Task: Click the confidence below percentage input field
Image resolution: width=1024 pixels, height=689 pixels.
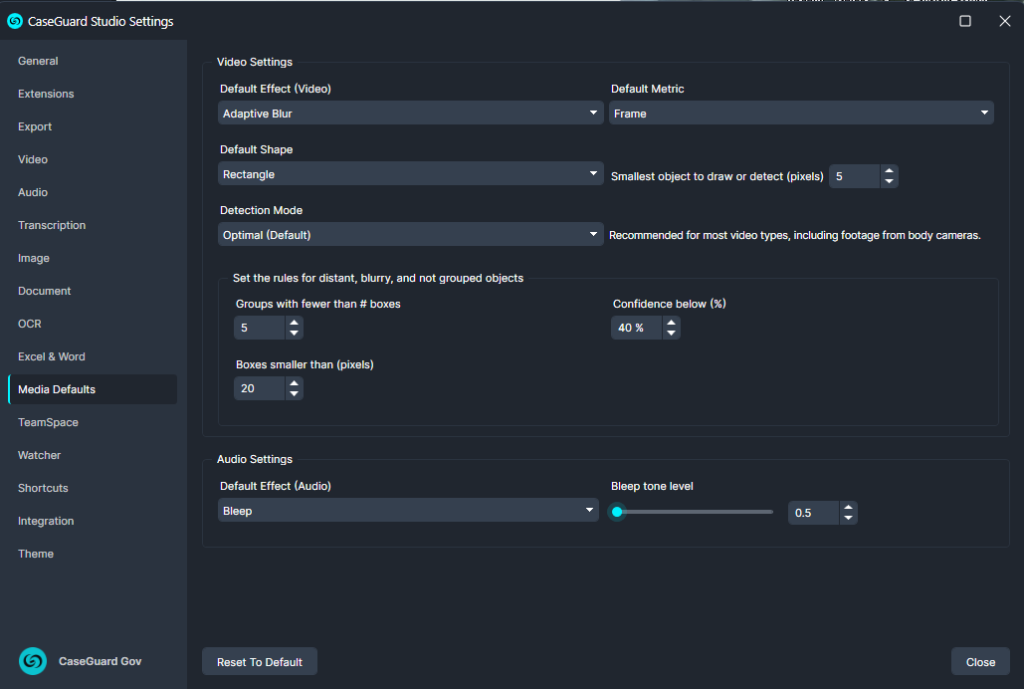Action: [x=635, y=328]
